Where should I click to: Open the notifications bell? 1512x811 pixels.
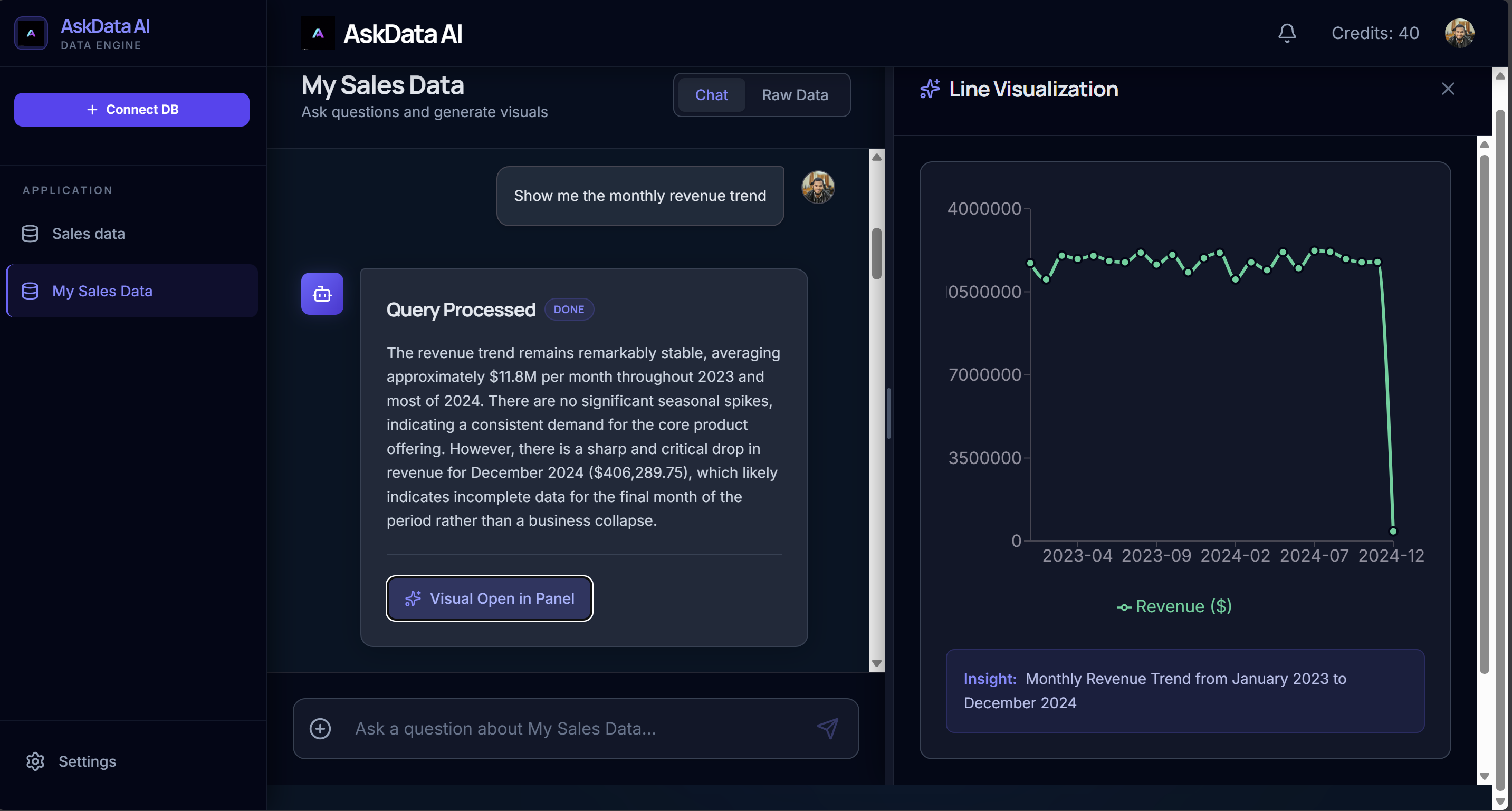click(x=1287, y=33)
